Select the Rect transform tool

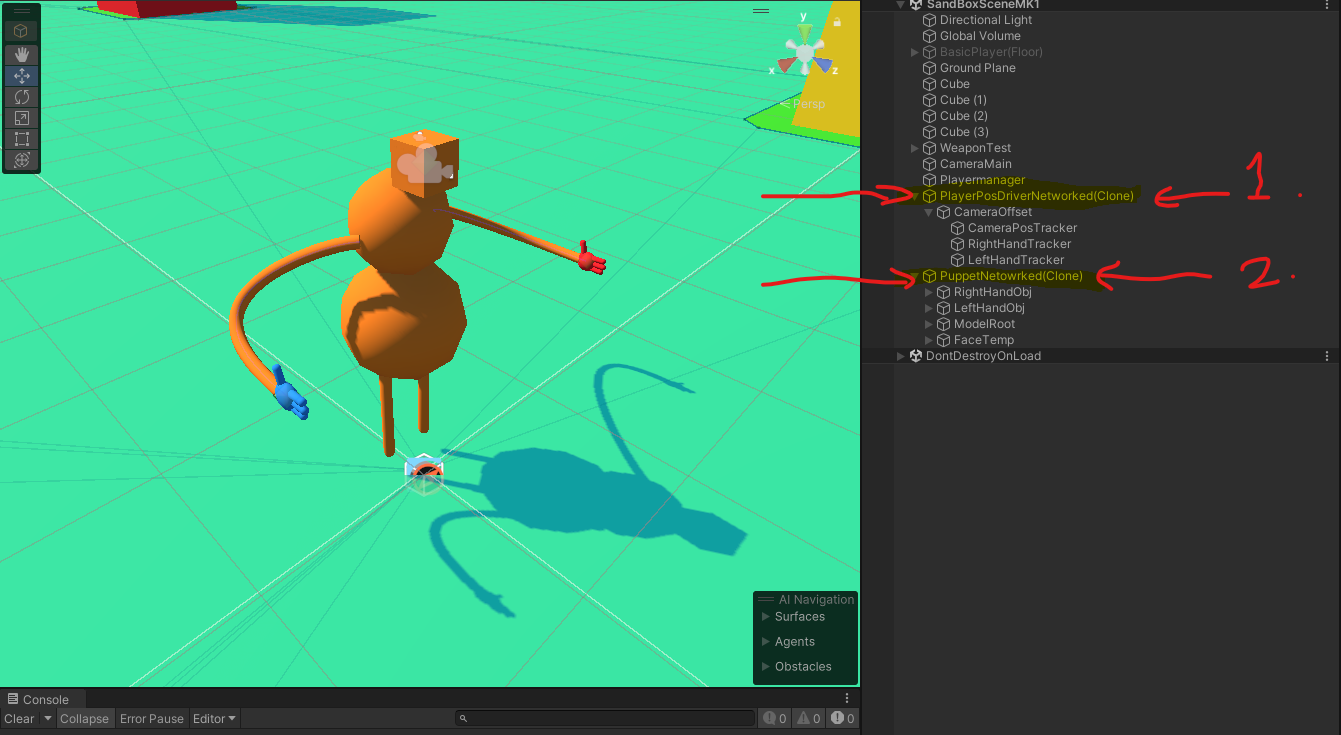point(21,139)
